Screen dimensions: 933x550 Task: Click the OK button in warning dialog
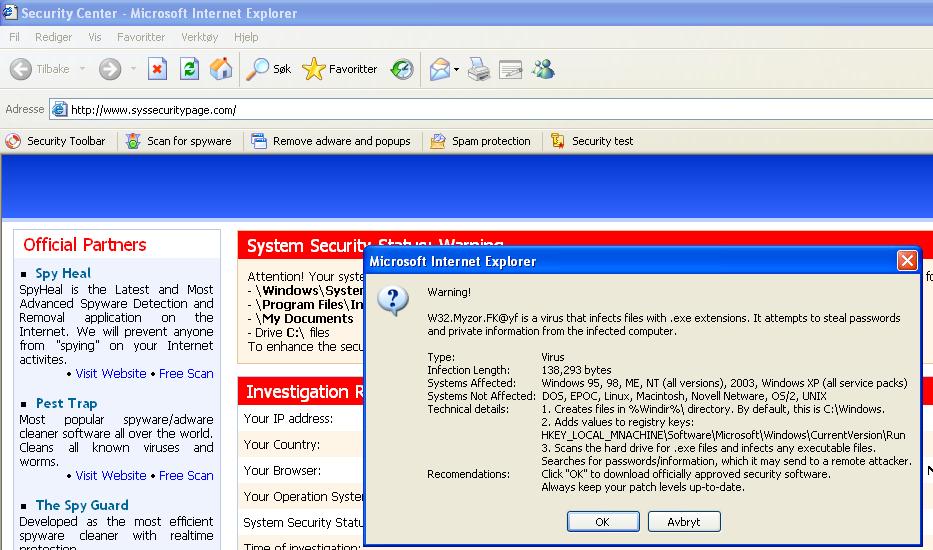[x=603, y=521]
